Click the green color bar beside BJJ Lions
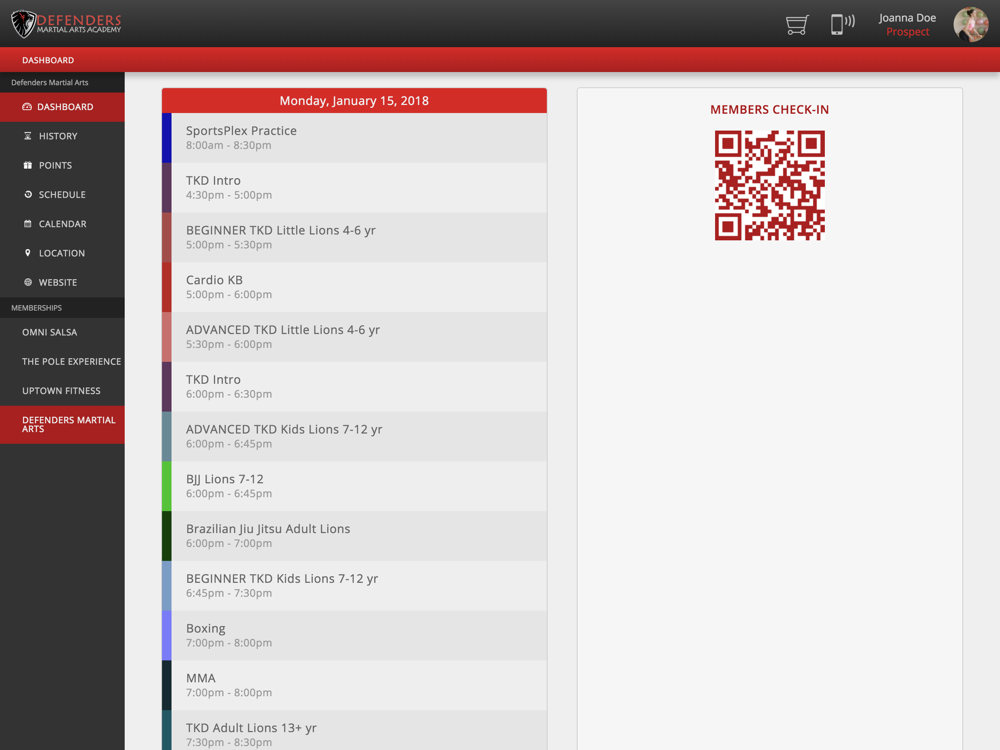The height and width of the screenshot is (750, 1000). point(166,486)
